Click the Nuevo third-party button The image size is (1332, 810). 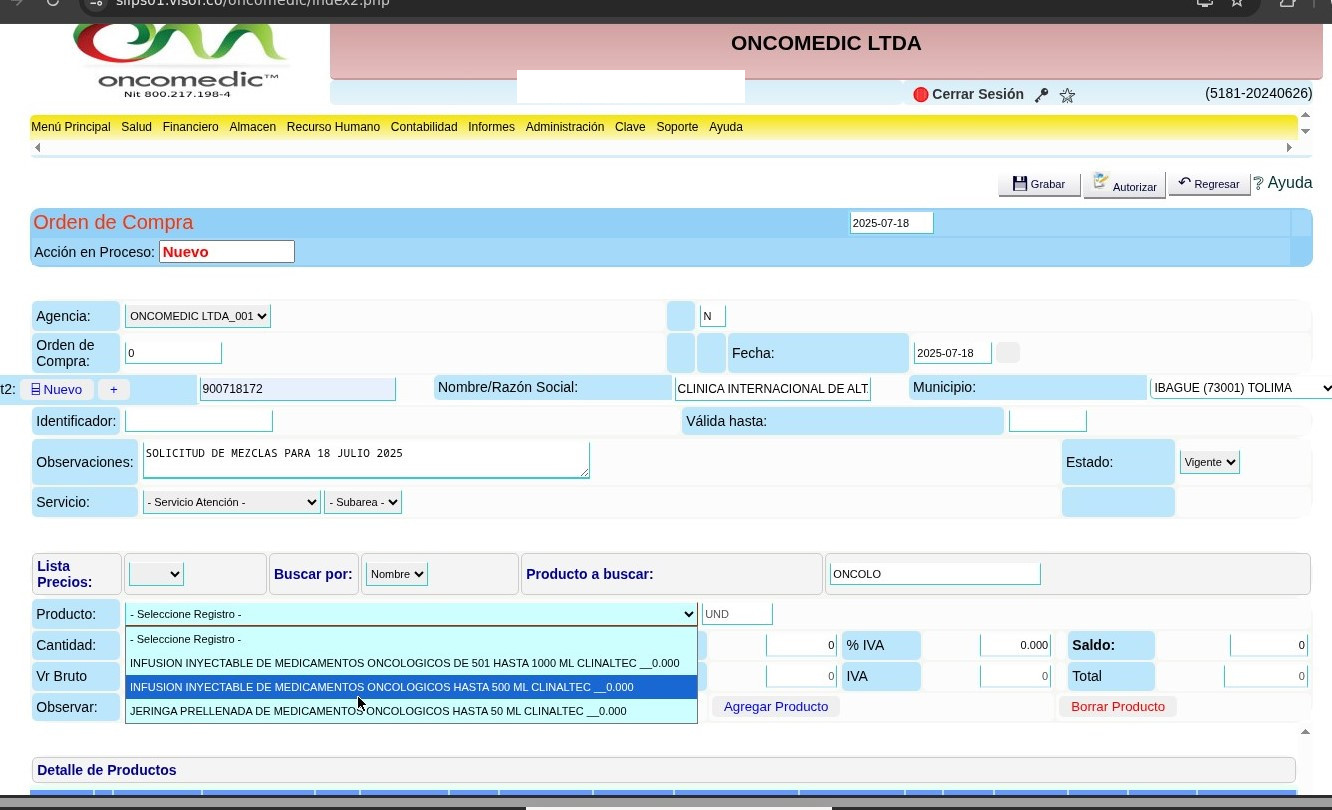point(56,389)
